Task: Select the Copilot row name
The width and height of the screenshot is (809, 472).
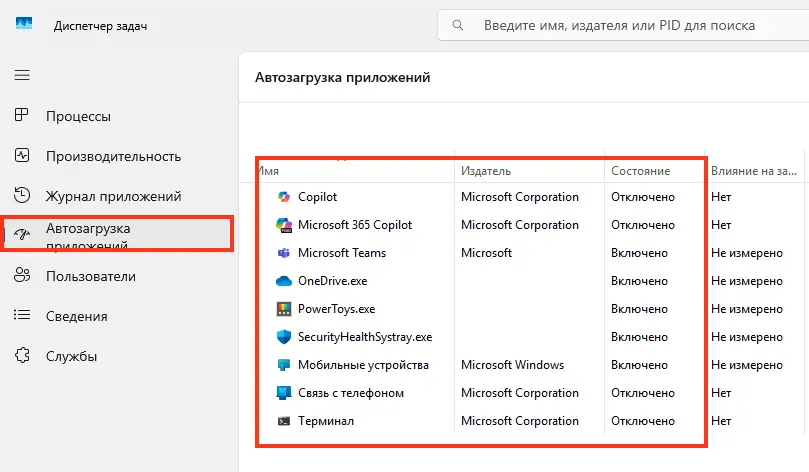Action: [317, 197]
